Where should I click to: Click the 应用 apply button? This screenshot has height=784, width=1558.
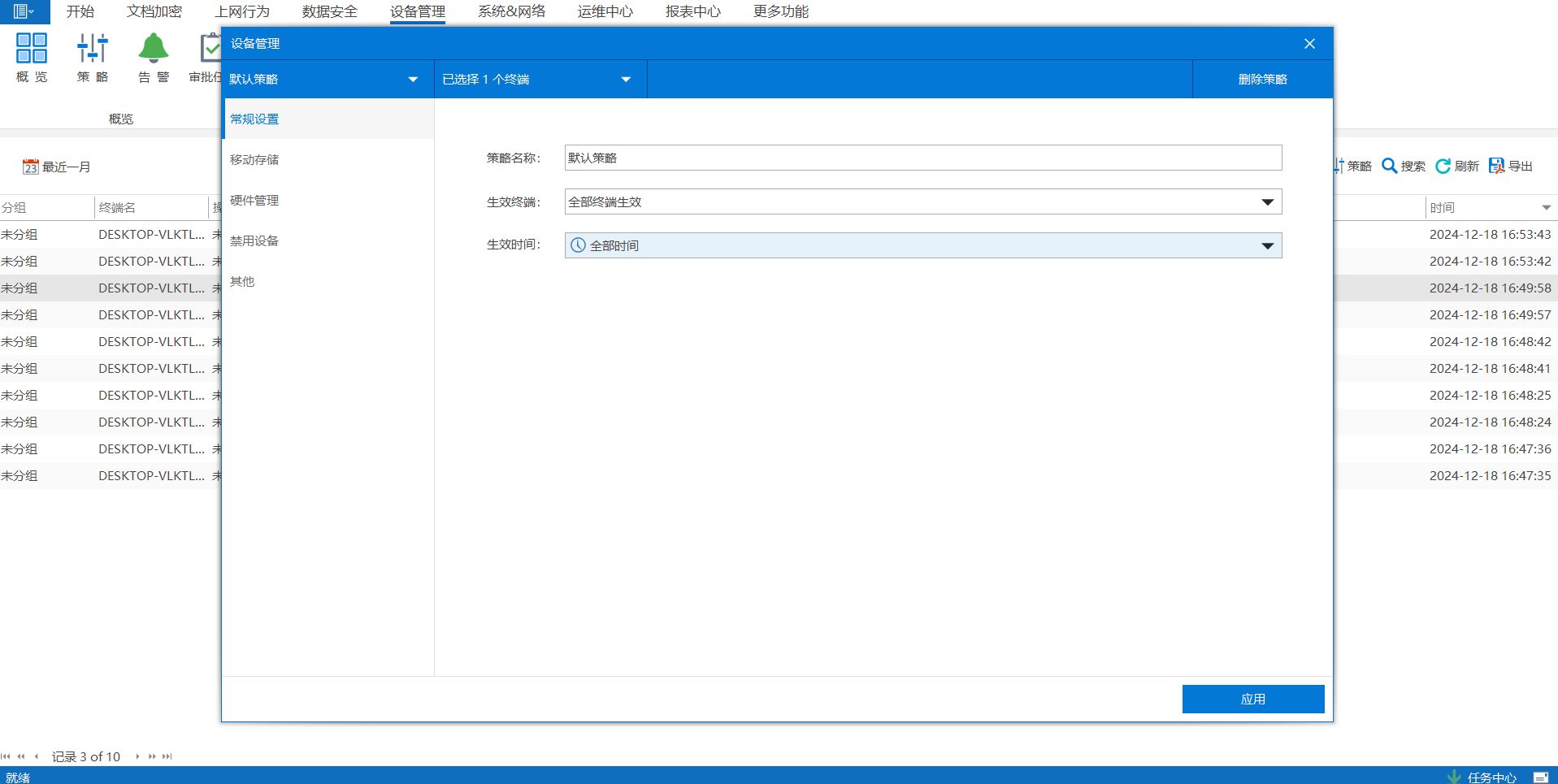point(1252,699)
